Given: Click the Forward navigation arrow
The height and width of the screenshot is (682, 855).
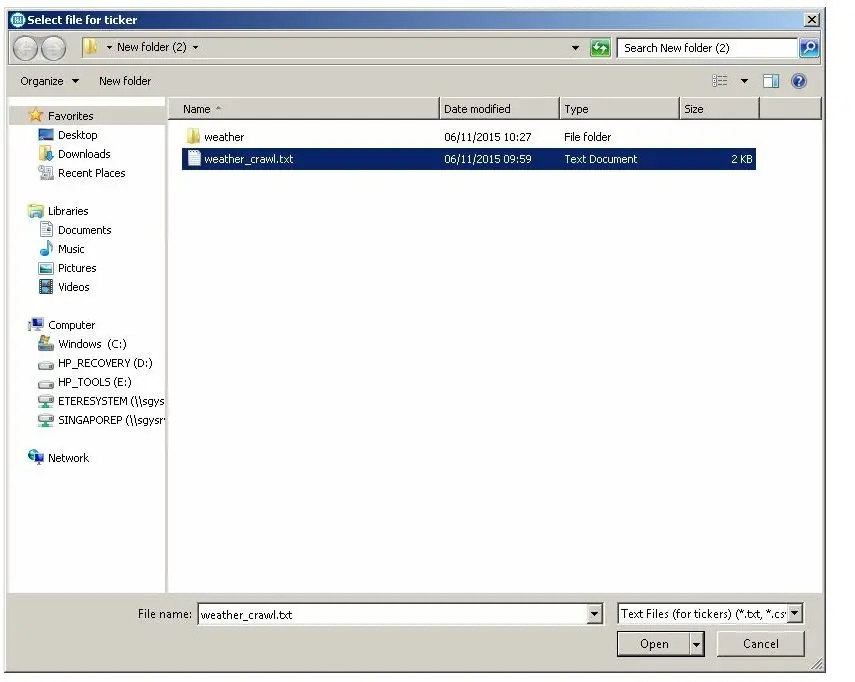Looking at the screenshot, I should click(x=53, y=48).
